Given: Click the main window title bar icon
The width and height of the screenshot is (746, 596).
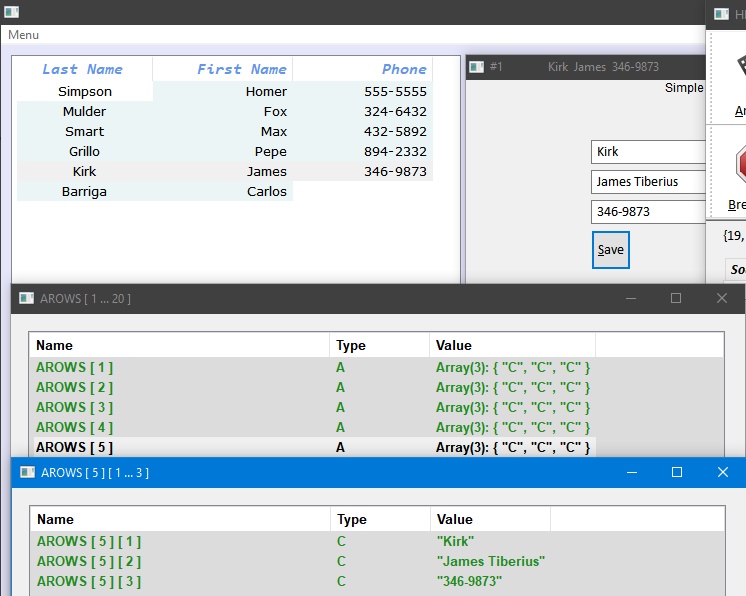Looking at the screenshot, I should (x=11, y=12).
